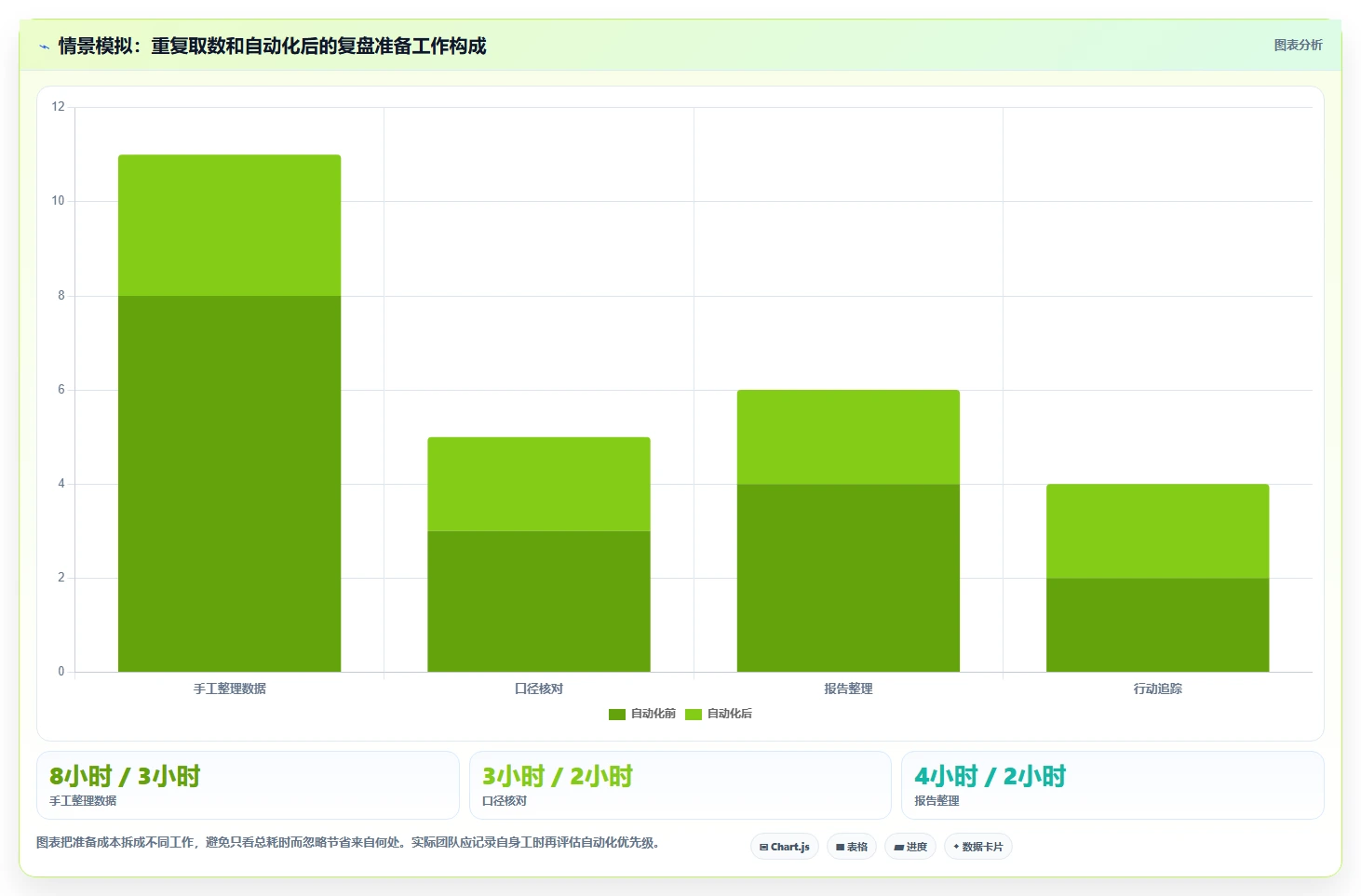Click the 报告整理 x-axis label under the chart
The height and width of the screenshot is (896, 1361).
(x=848, y=689)
